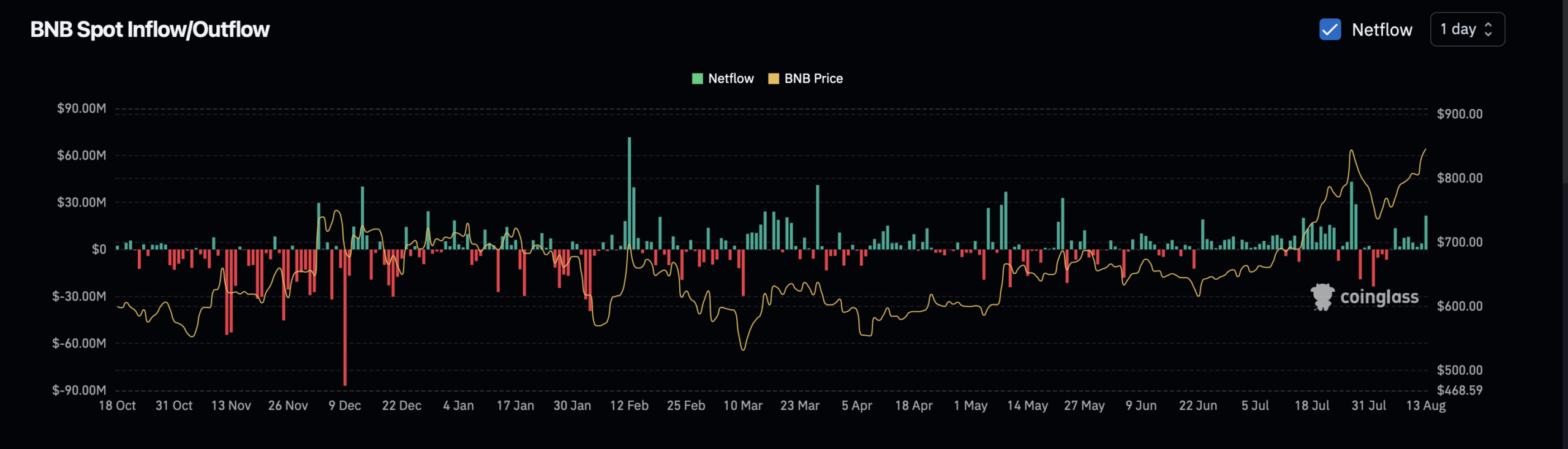1568x449 pixels.
Task: Click the 31 Jul date label
Action: [x=1369, y=406]
